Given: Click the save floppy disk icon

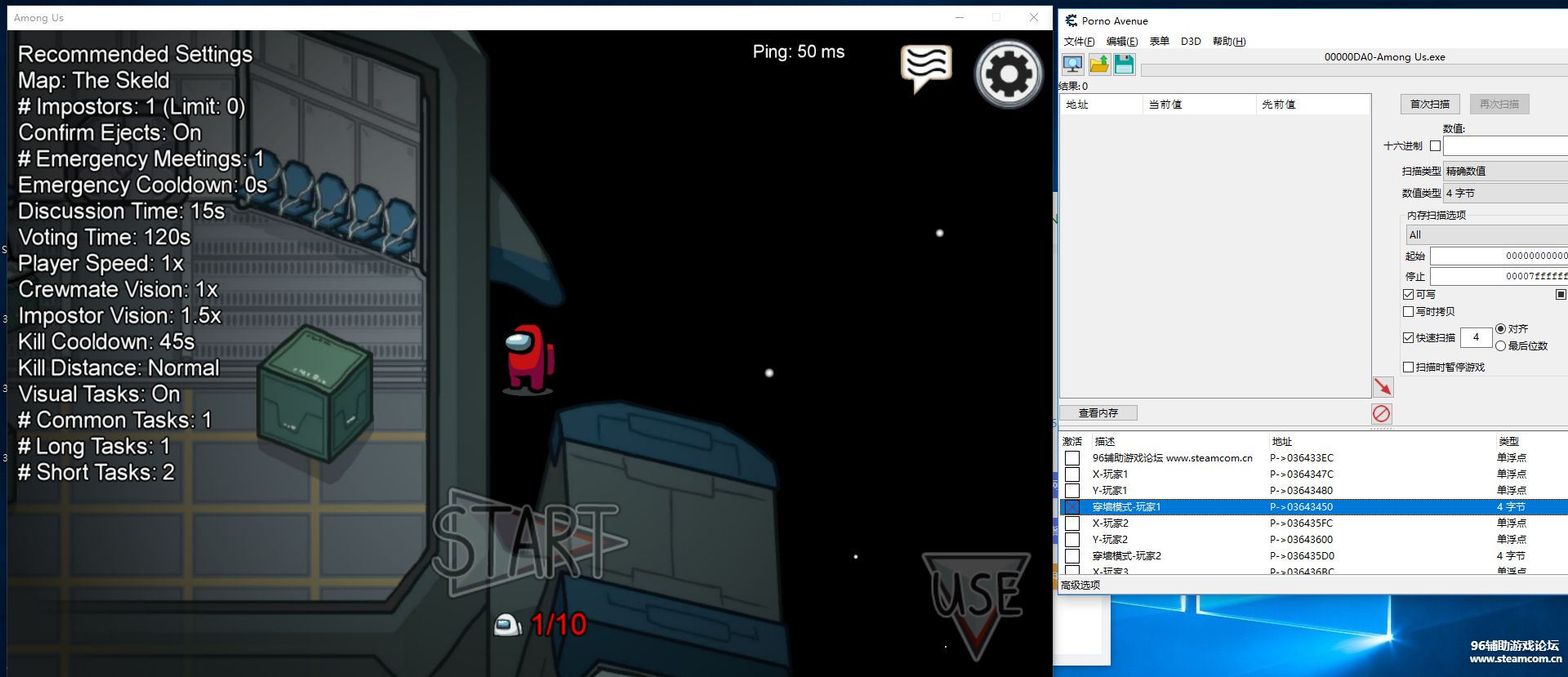Looking at the screenshot, I should [1125, 64].
